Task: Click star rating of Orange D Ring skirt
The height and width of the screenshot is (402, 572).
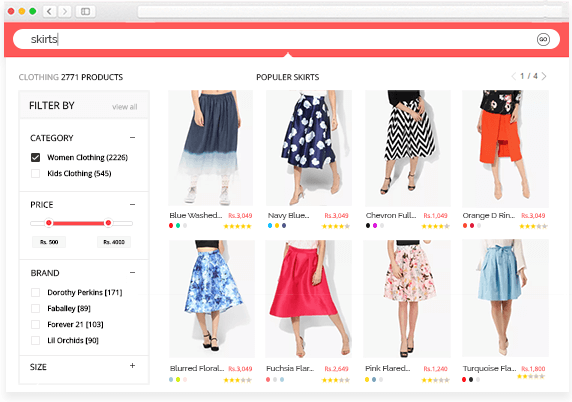Action: (533, 226)
